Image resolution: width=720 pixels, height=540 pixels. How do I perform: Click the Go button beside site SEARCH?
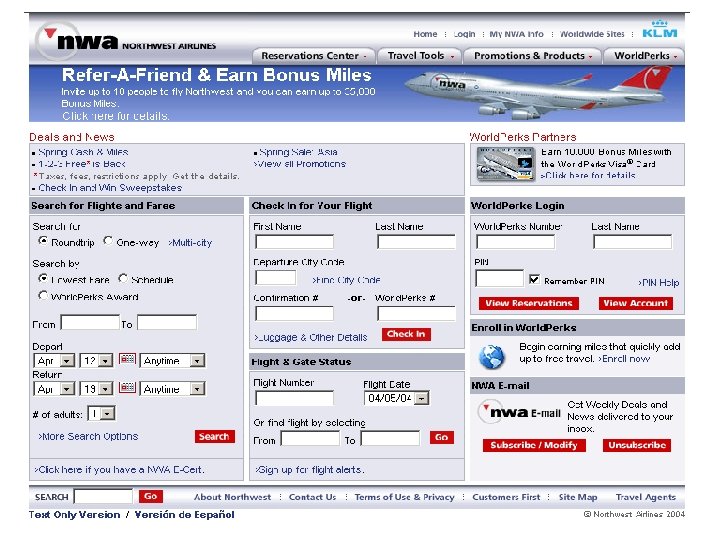point(151,496)
